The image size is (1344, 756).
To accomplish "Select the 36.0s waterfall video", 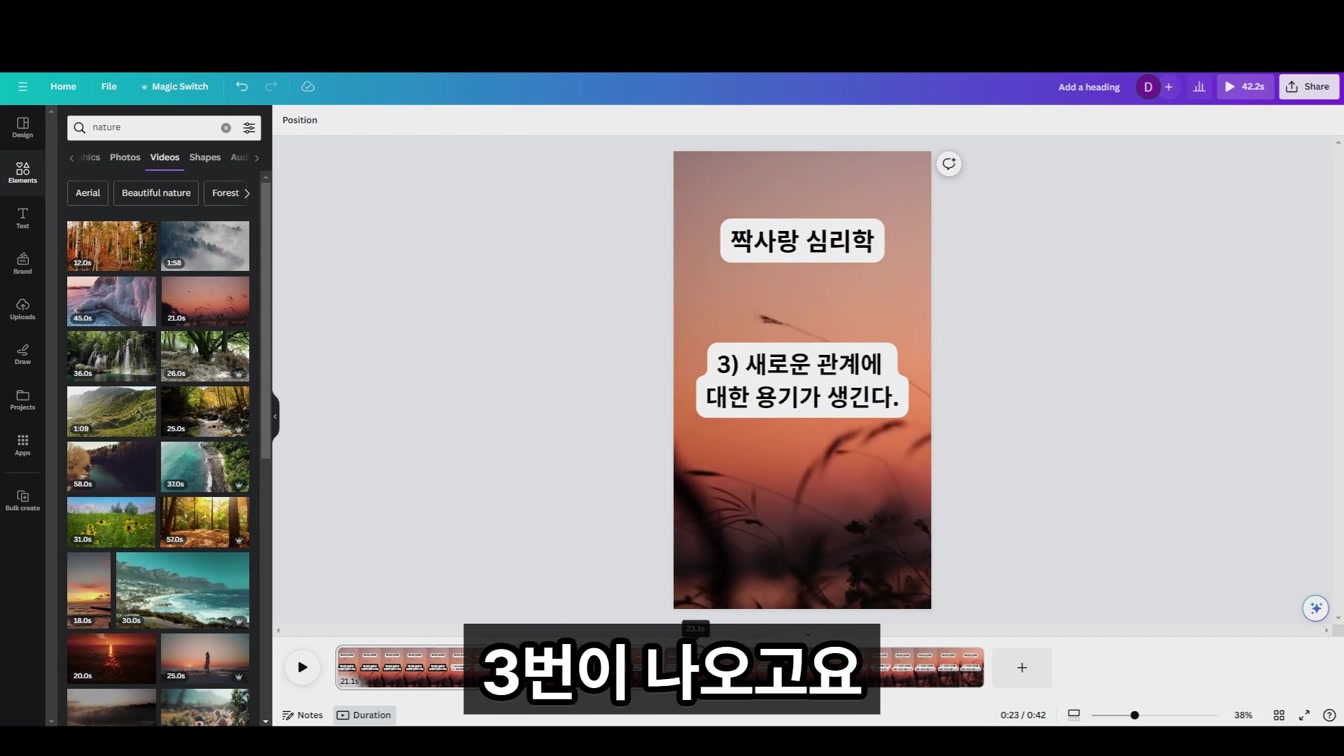I will click(x=111, y=357).
